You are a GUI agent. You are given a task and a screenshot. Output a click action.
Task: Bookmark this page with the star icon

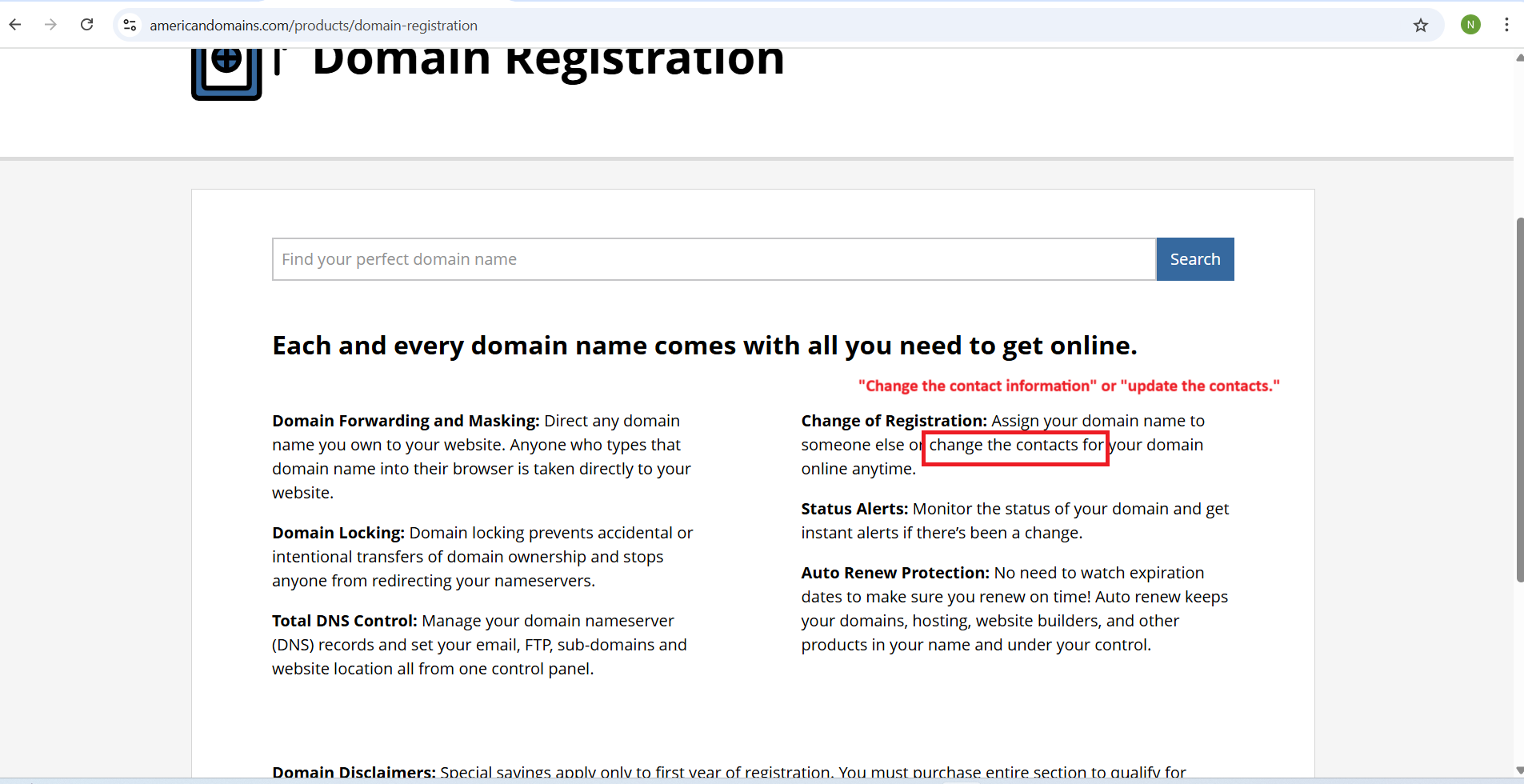point(1420,25)
